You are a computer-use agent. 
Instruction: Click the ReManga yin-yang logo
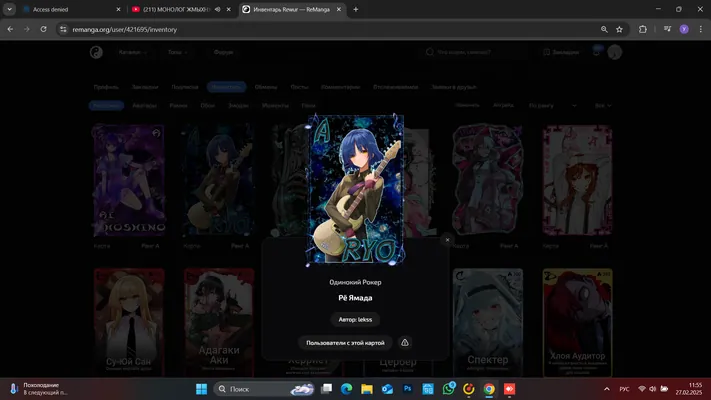(96, 52)
